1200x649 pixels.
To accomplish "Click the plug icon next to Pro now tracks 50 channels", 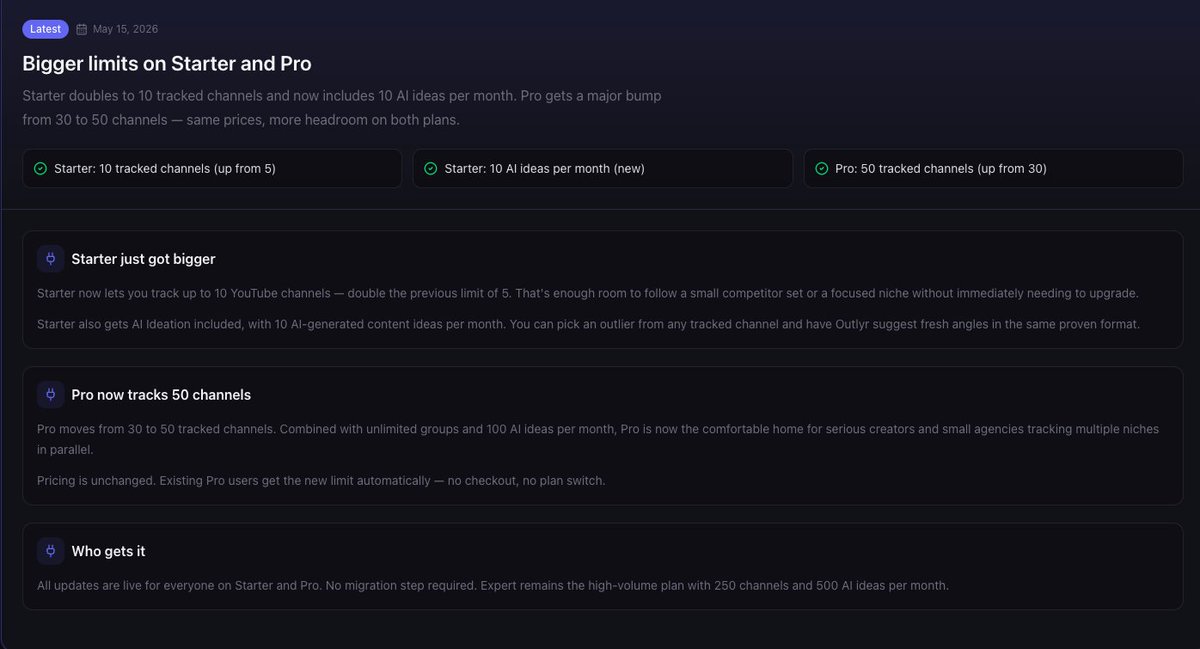I will tap(50, 395).
